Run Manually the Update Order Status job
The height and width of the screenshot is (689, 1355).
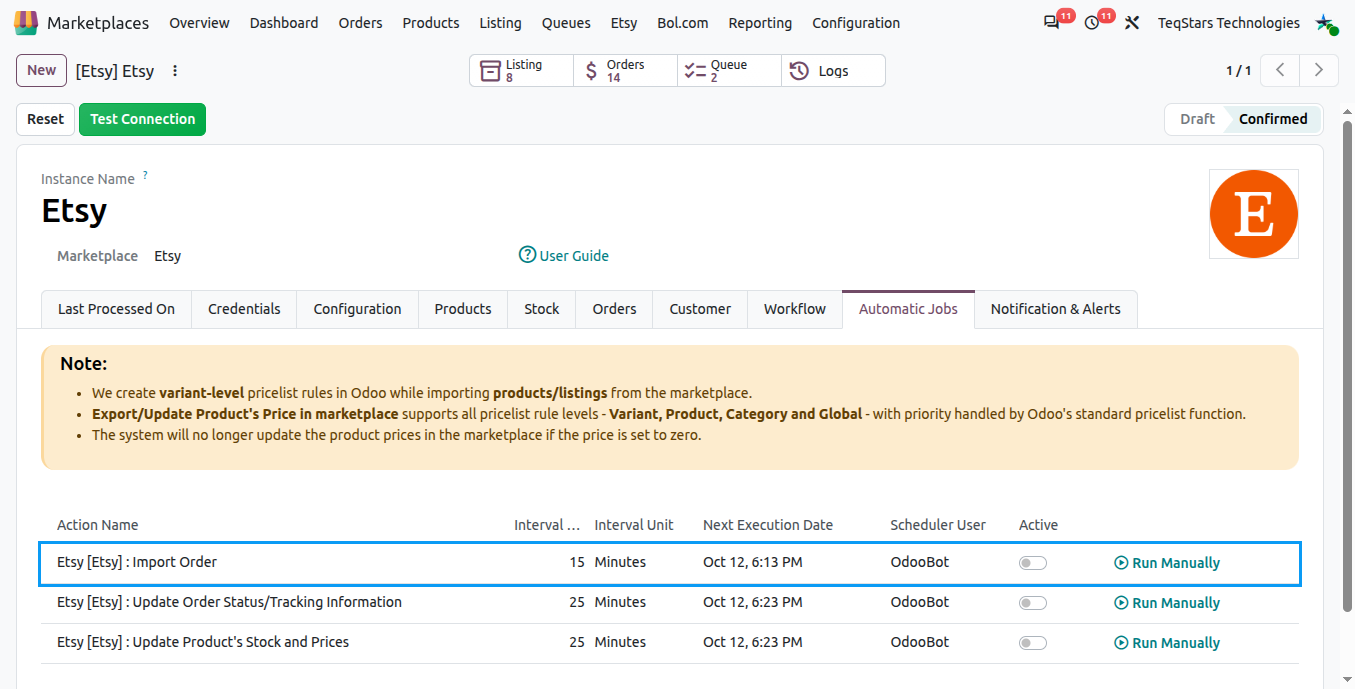(1167, 603)
